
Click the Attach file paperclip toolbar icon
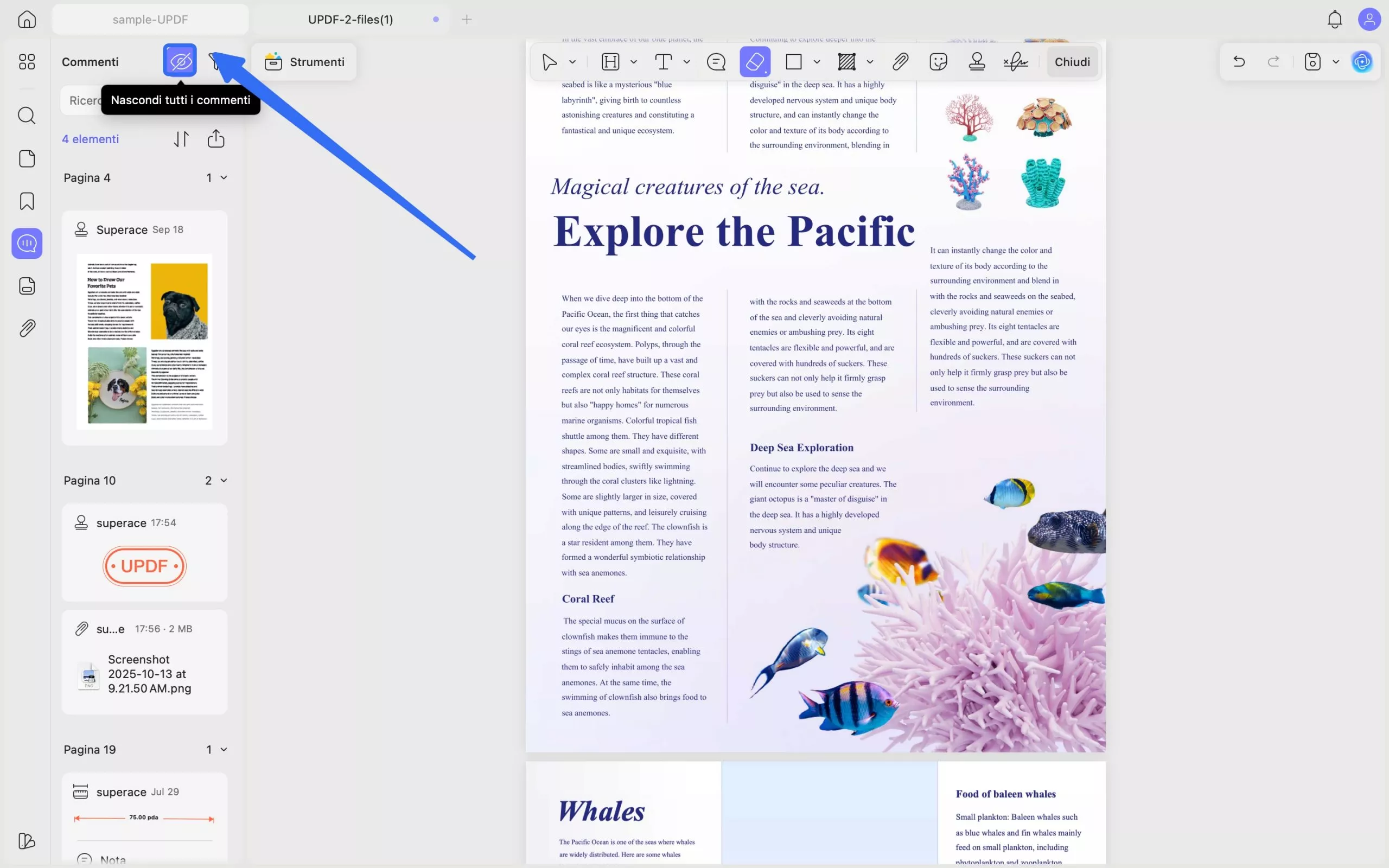(900, 61)
